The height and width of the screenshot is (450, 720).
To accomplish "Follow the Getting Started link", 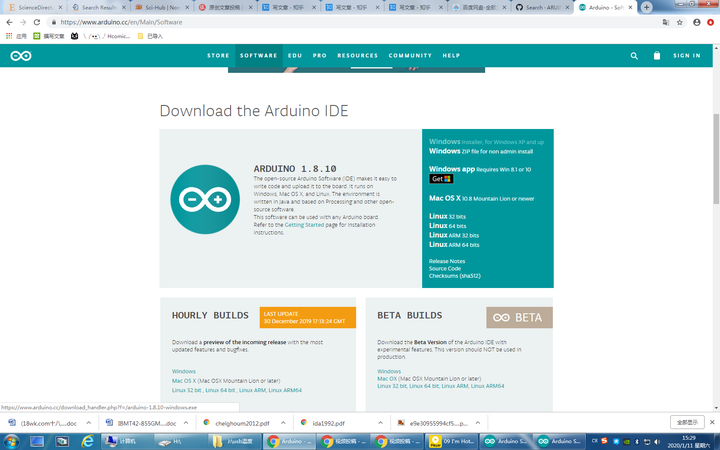I will click(304, 225).
